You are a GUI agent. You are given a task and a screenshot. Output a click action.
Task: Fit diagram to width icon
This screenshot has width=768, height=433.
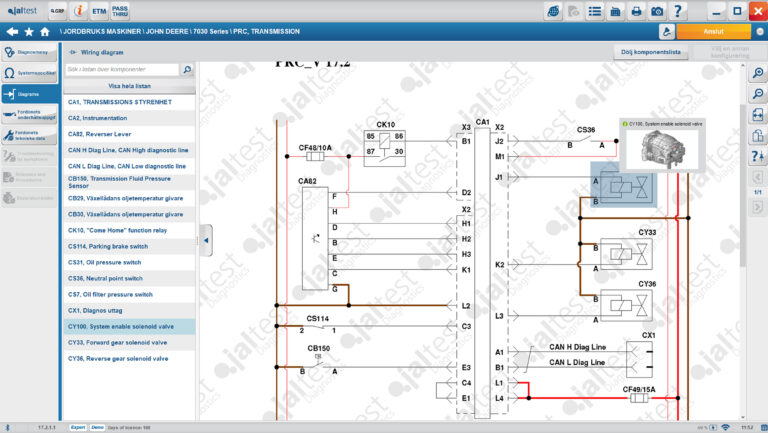pyautogui.click(x=758, y=115)
